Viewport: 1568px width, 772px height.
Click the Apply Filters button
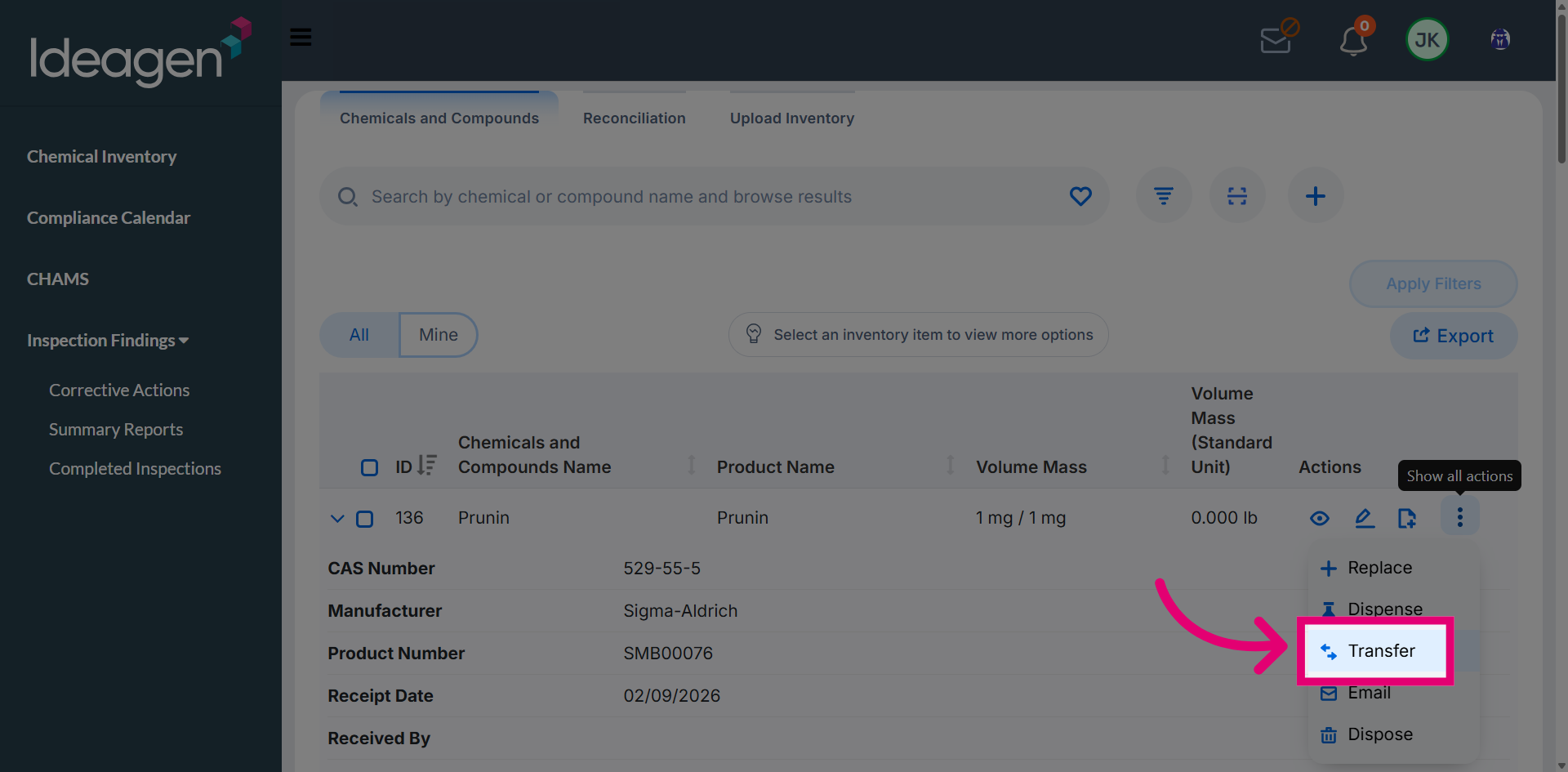[x=1433, y=283]
